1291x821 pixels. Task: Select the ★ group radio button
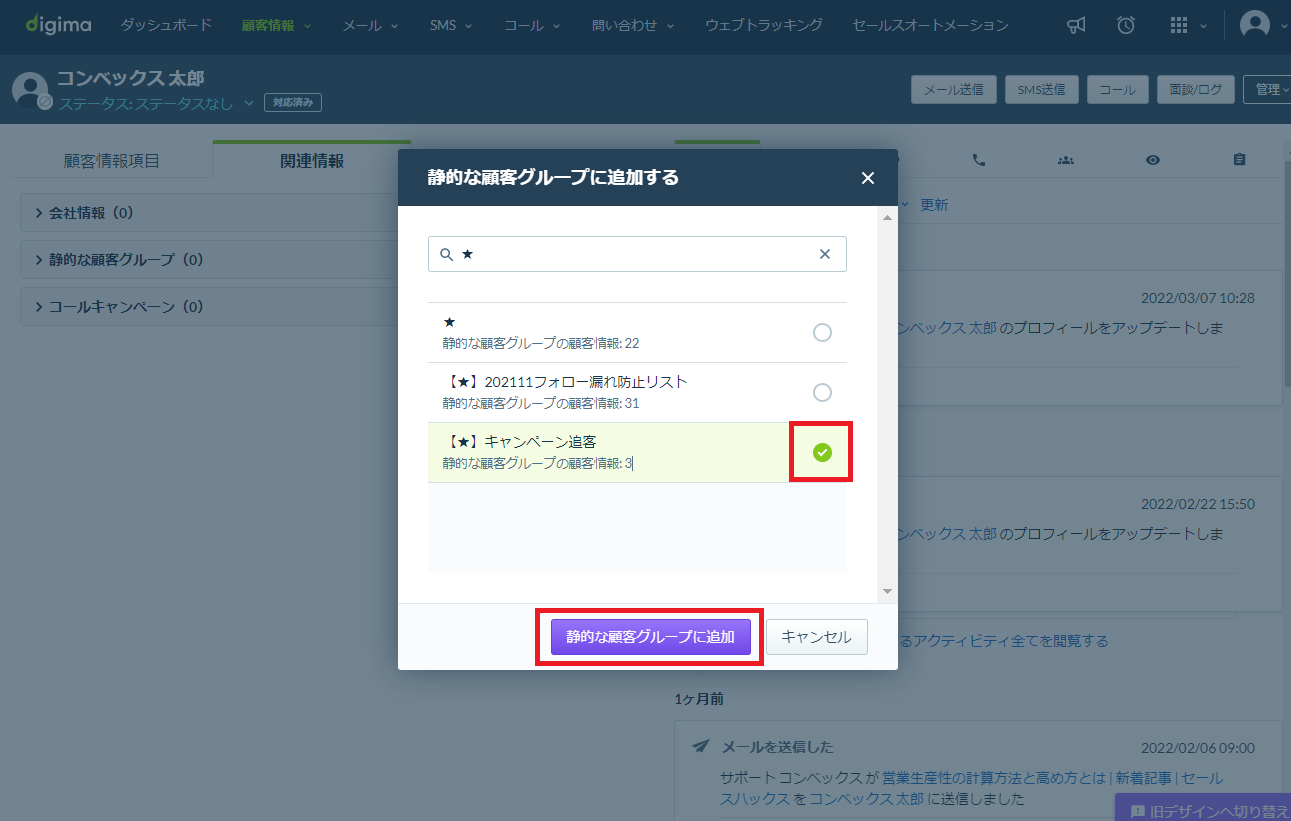tap(822, 333)
